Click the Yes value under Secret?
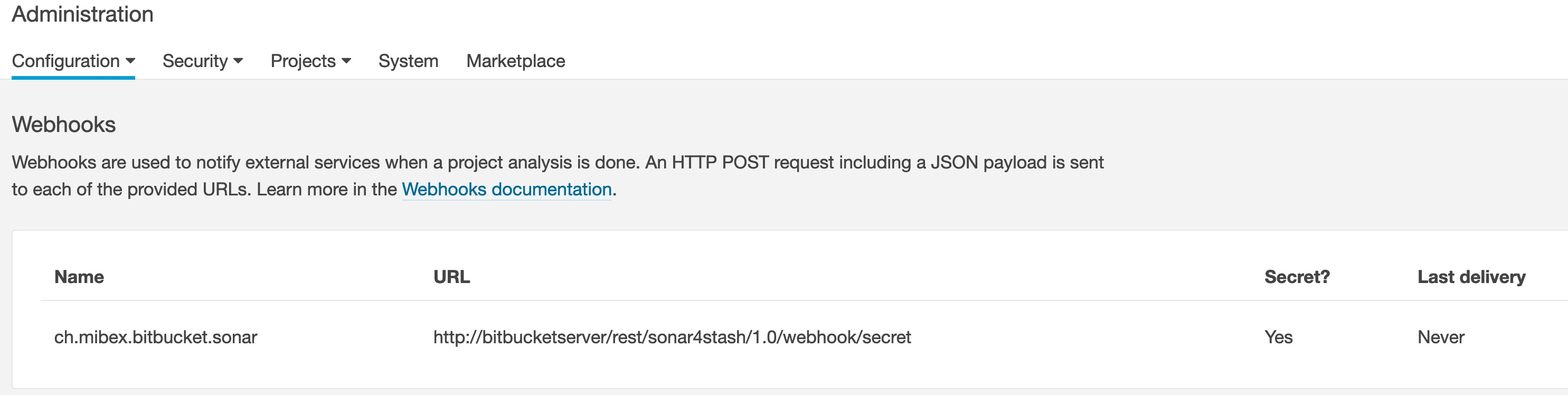Image resolution: width=1568 pixels, height=395 pixels. point(1278,337)
